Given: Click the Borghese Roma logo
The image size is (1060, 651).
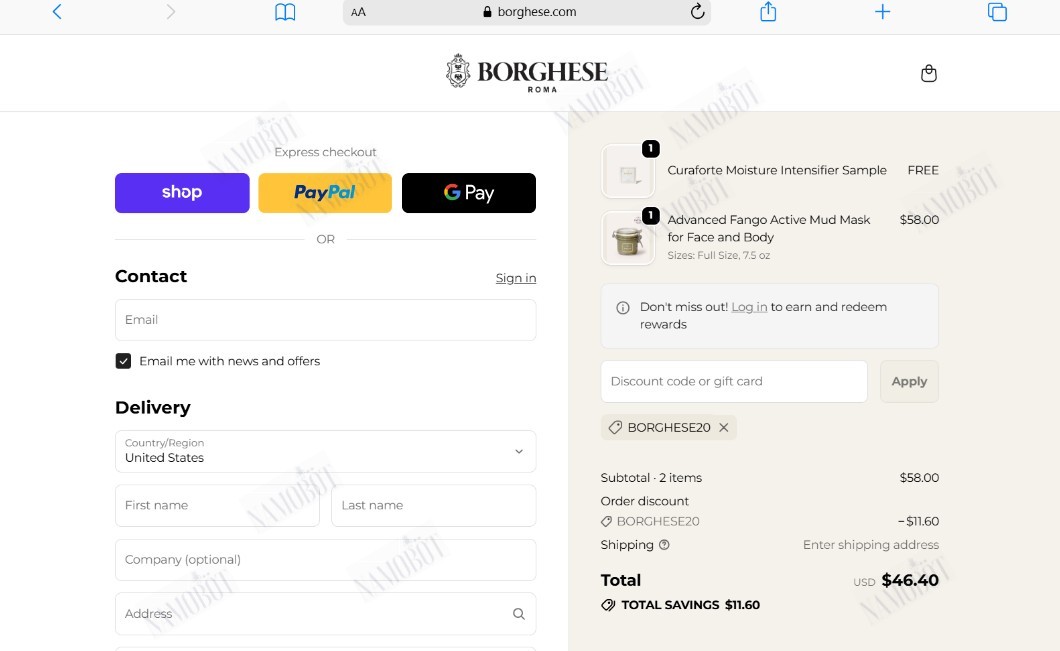Looking at the screenshot, I should pyautogui.click(x=527, y=72).
